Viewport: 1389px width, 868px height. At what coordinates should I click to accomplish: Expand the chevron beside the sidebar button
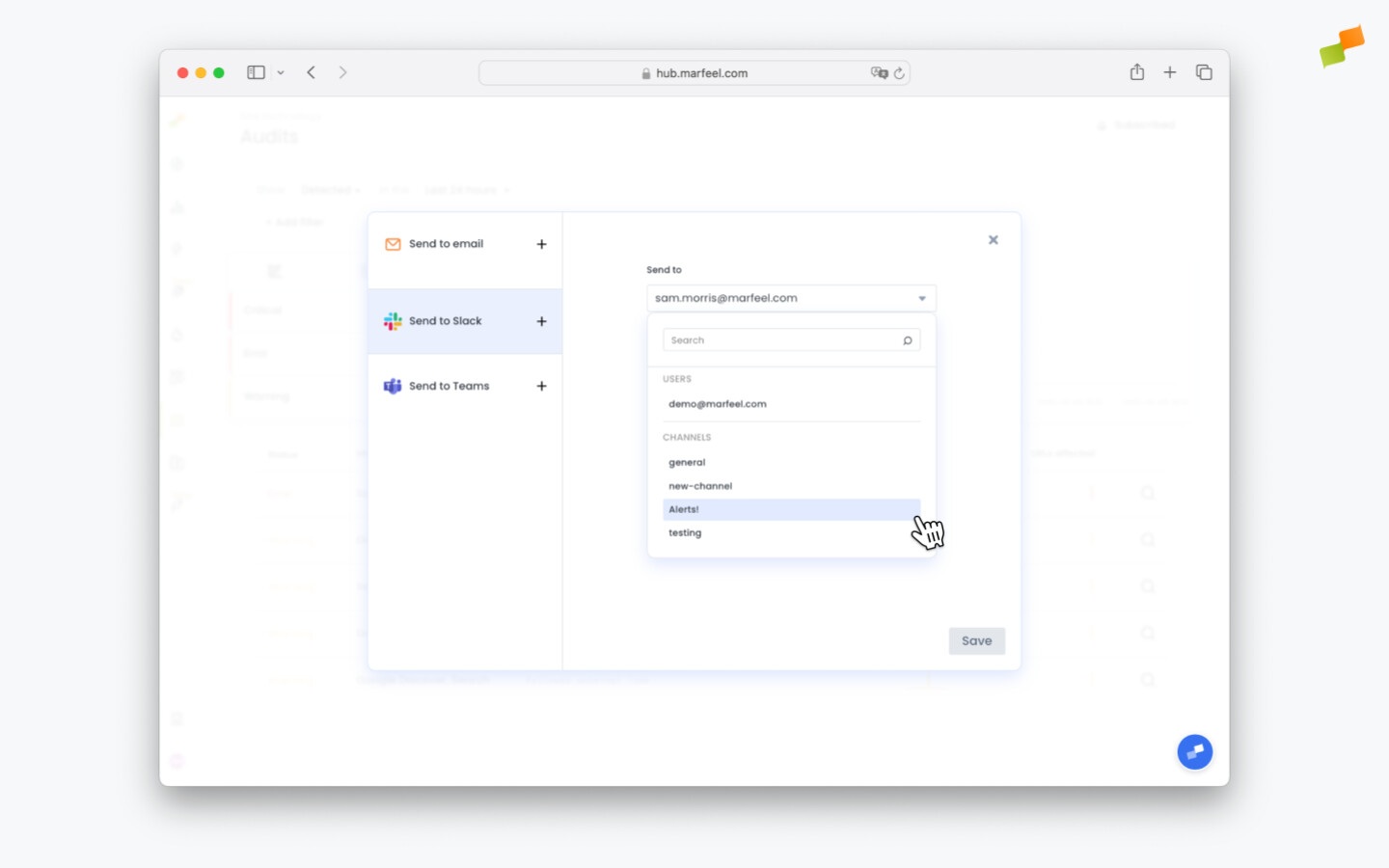pyautogui.click(x=281, y=72)
